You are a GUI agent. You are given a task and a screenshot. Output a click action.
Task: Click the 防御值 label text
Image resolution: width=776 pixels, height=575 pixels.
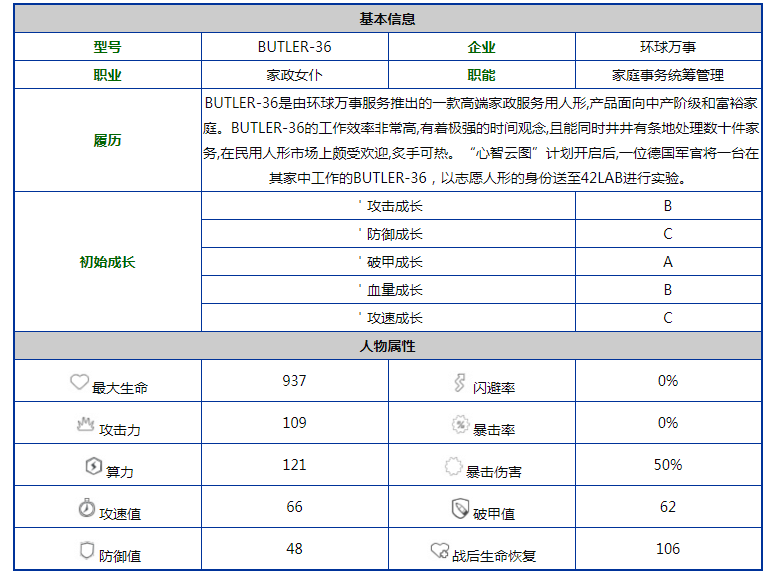[120, 556]
